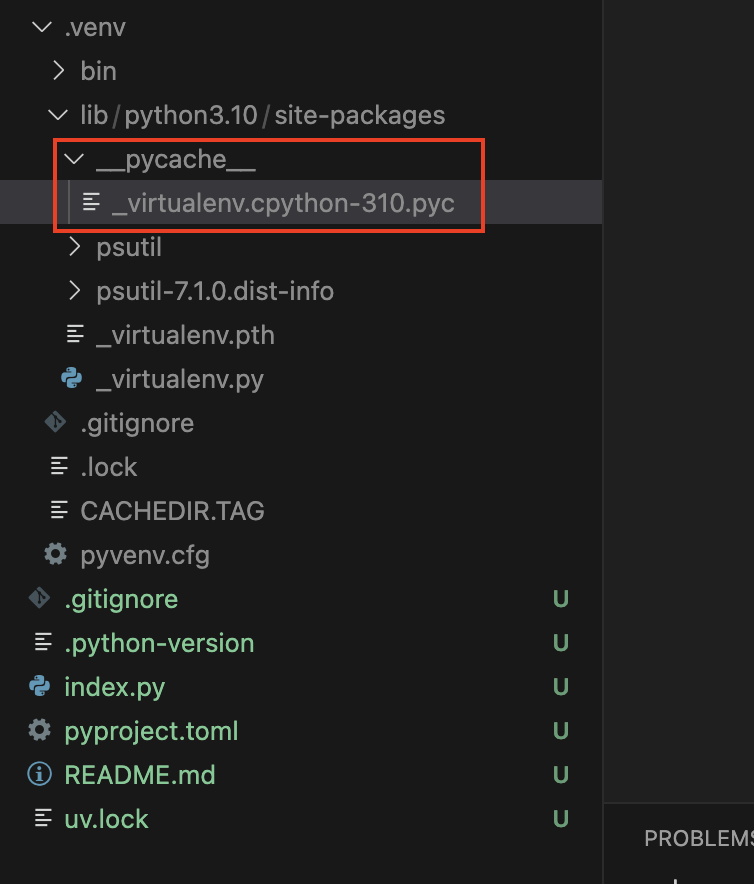Click the git icon beside .venv .gitignore

pos(57,423)
